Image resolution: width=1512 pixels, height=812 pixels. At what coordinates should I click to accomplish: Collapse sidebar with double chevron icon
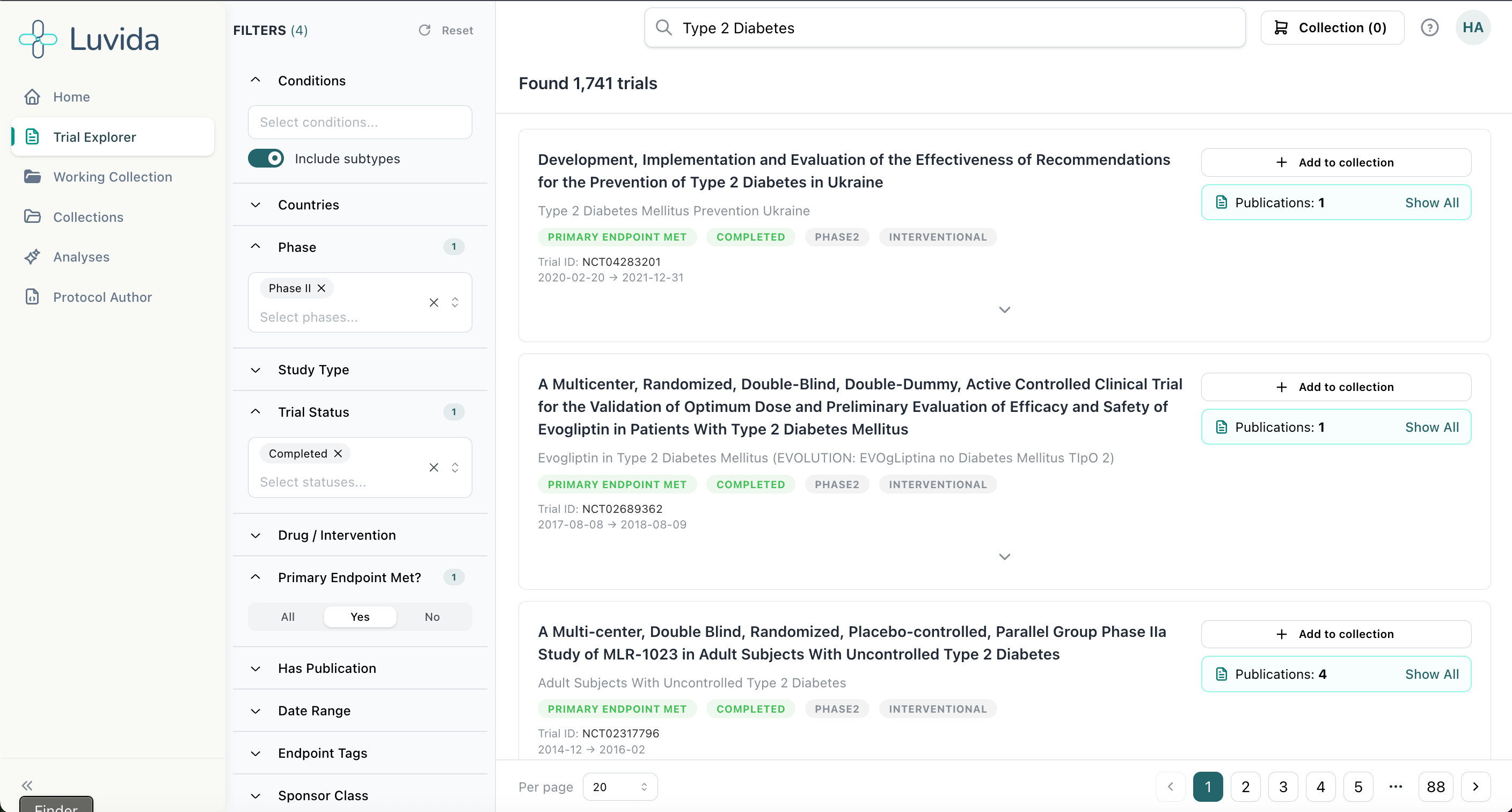pyautogui.click(x=27, y=785)
